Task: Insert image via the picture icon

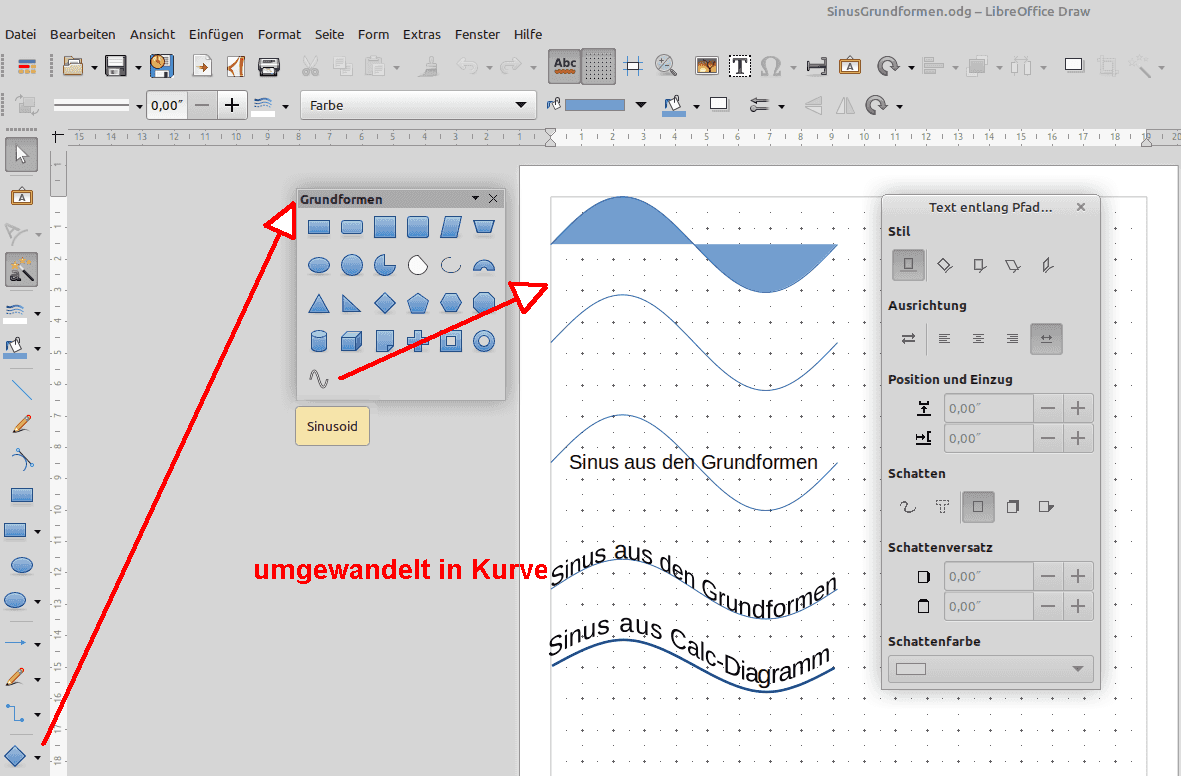Action: [706, 66]
